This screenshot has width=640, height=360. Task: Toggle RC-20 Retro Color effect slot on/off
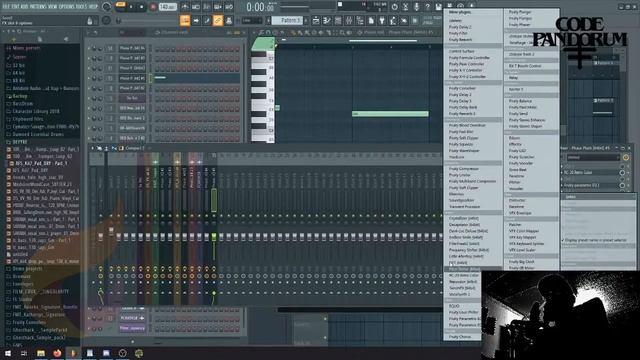tap(622, 172)
